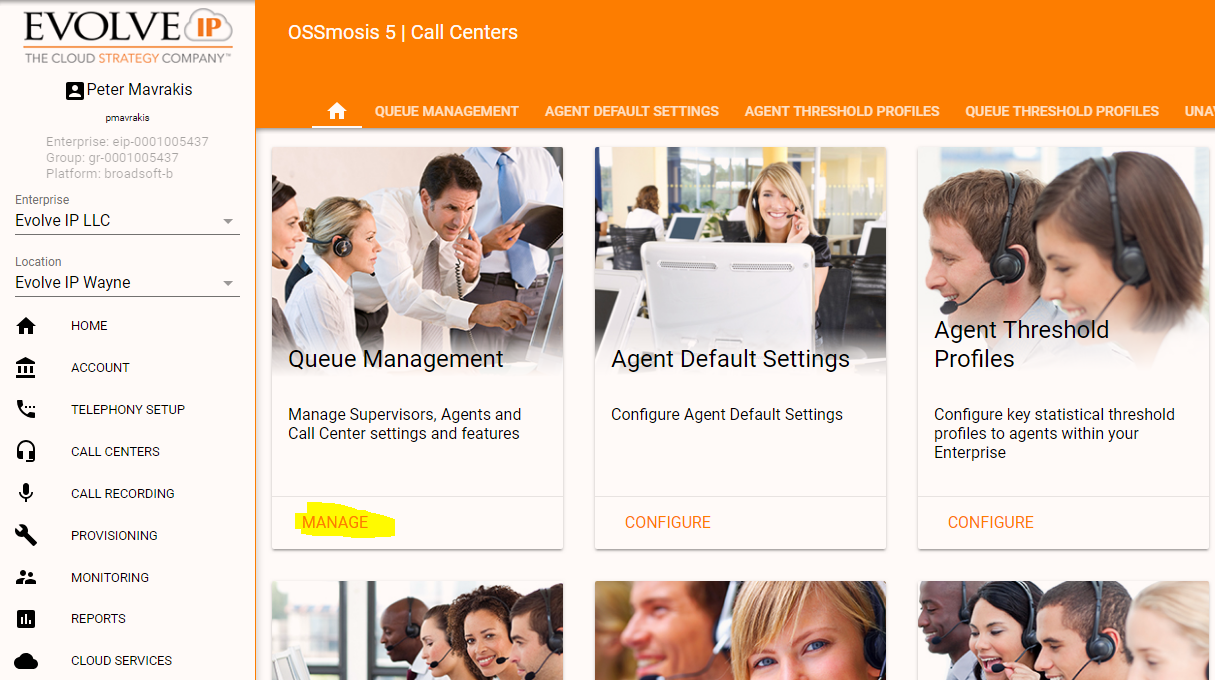Click the Reports chart icon
1215x680 pixels.
[26, 619]
